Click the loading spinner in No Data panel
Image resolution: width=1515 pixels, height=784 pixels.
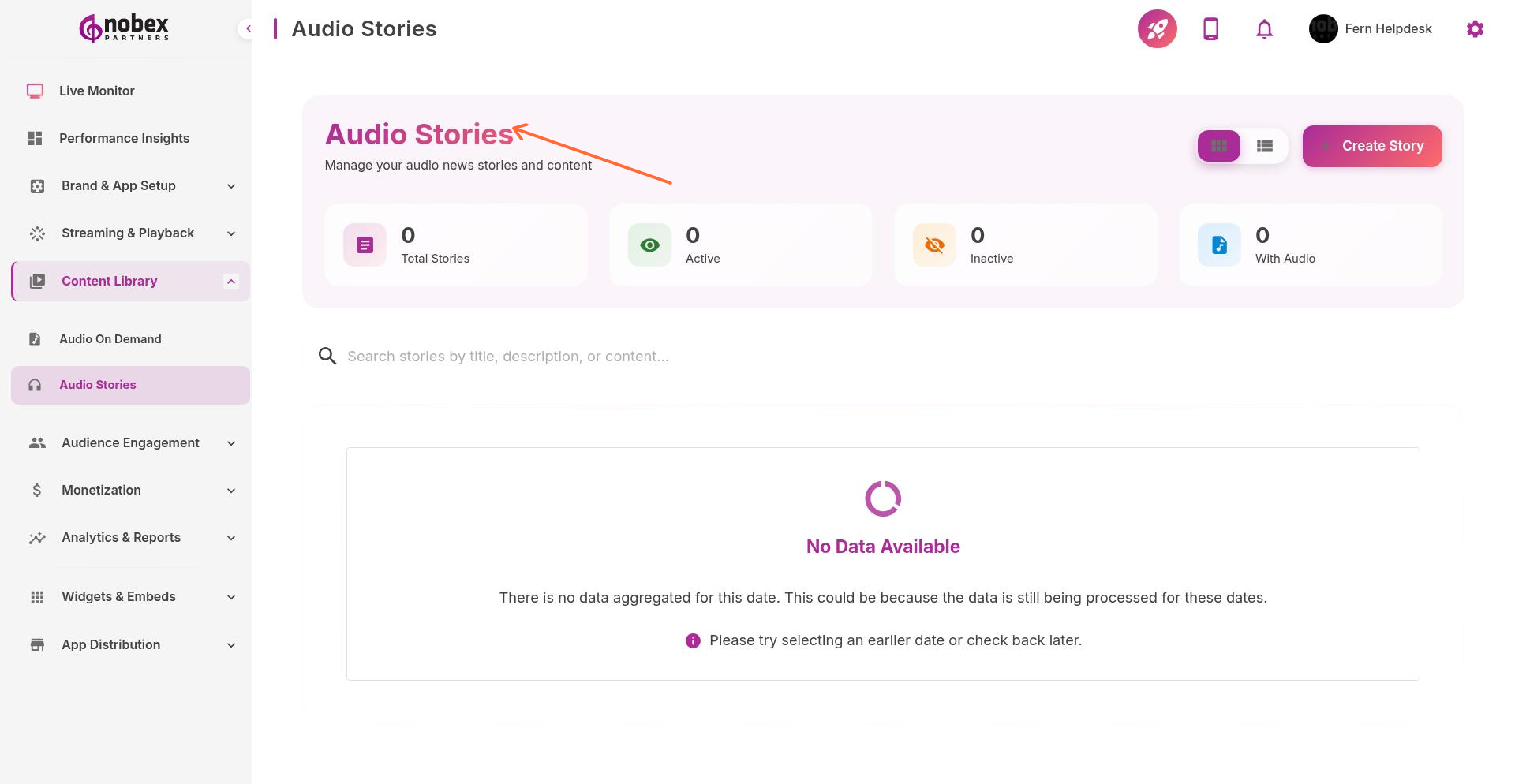[x=882, y=498]
